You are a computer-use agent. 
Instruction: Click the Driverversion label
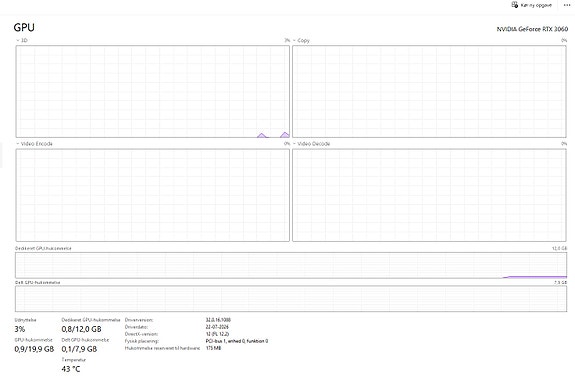click(x=139, y=320)
